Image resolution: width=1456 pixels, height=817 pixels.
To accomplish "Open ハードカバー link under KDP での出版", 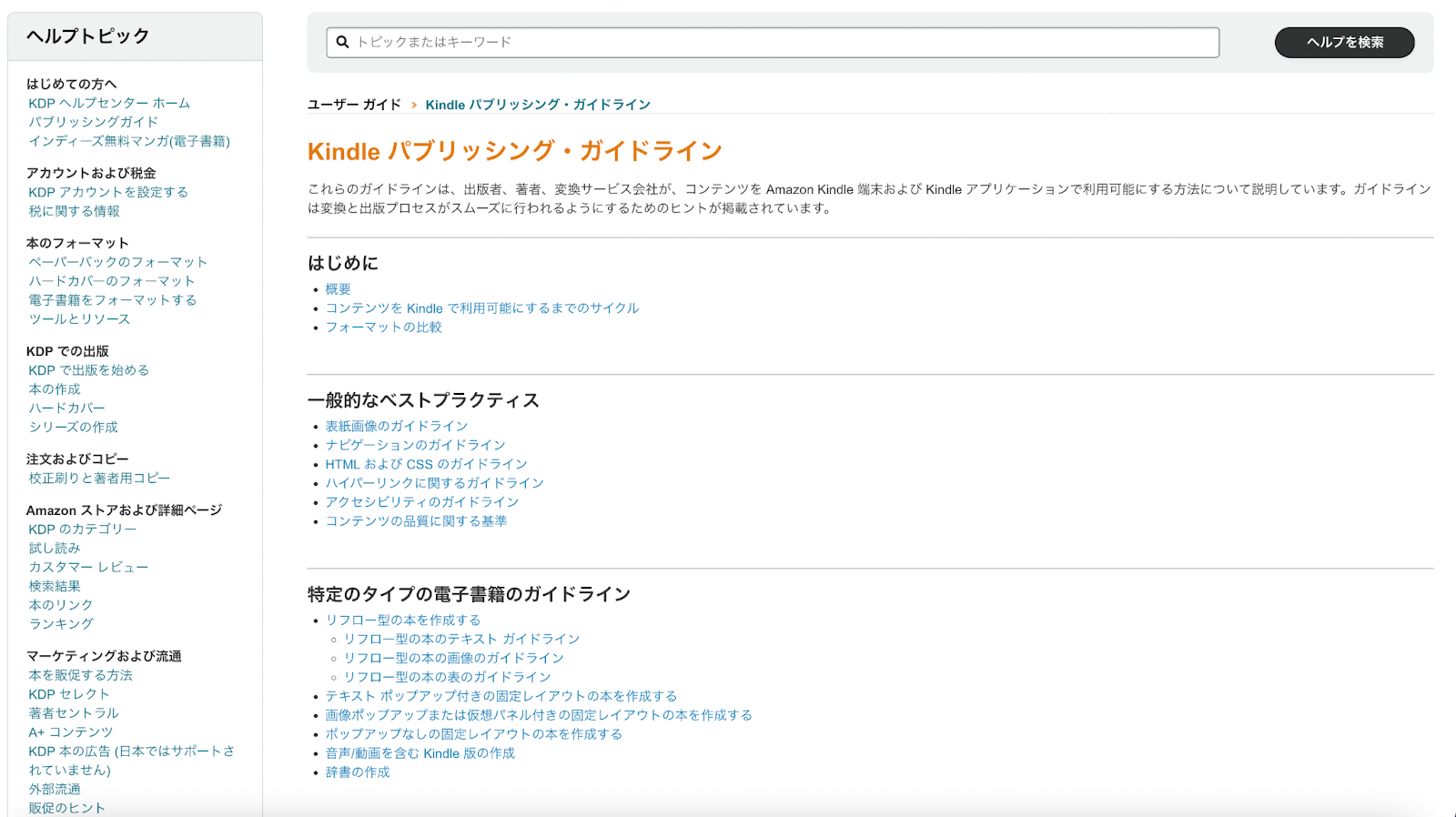I will tap(67, 408).
